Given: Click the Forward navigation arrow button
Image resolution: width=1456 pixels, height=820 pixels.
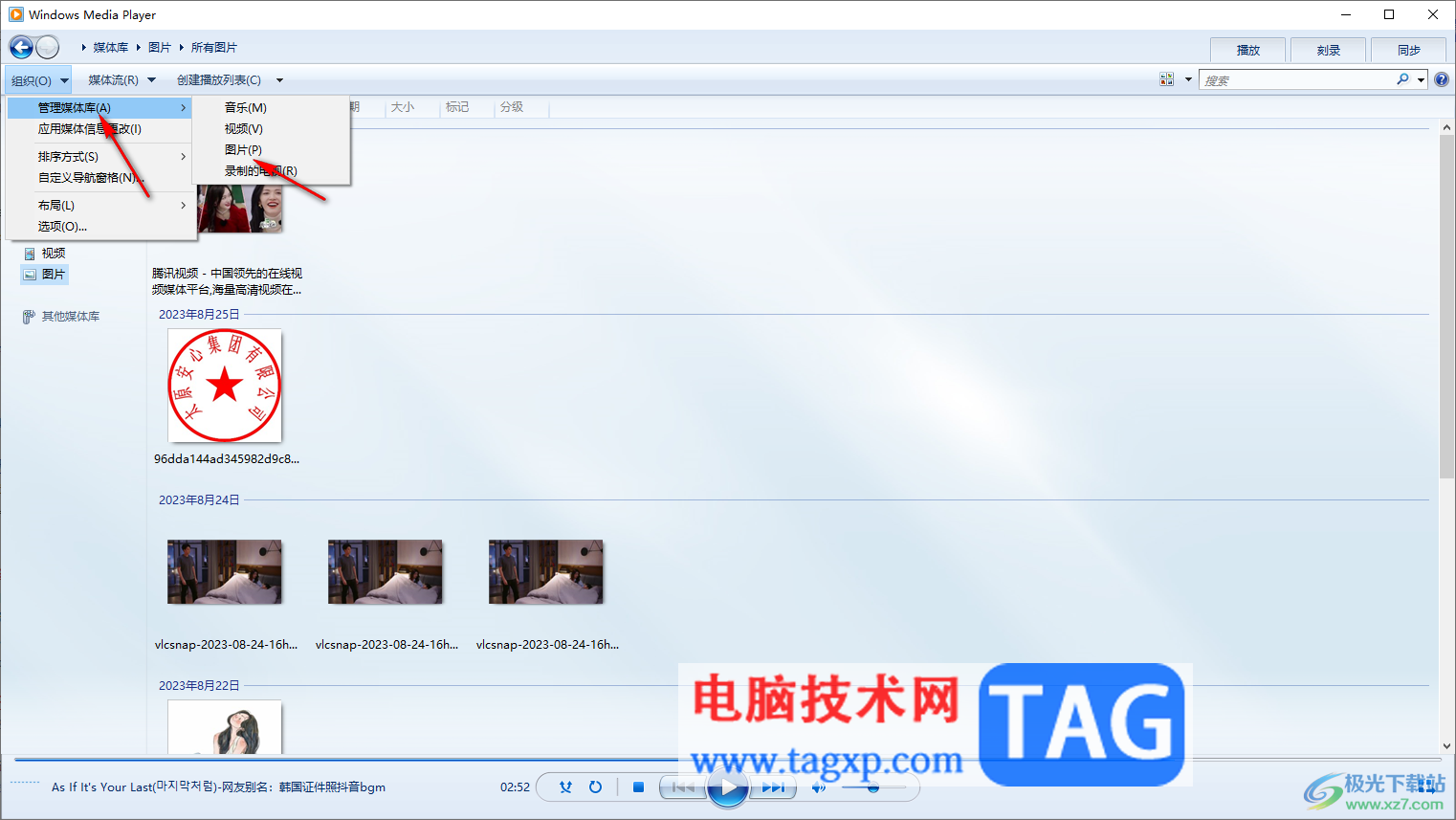Looking at the screenshot, I should click(x=47, y=47).
